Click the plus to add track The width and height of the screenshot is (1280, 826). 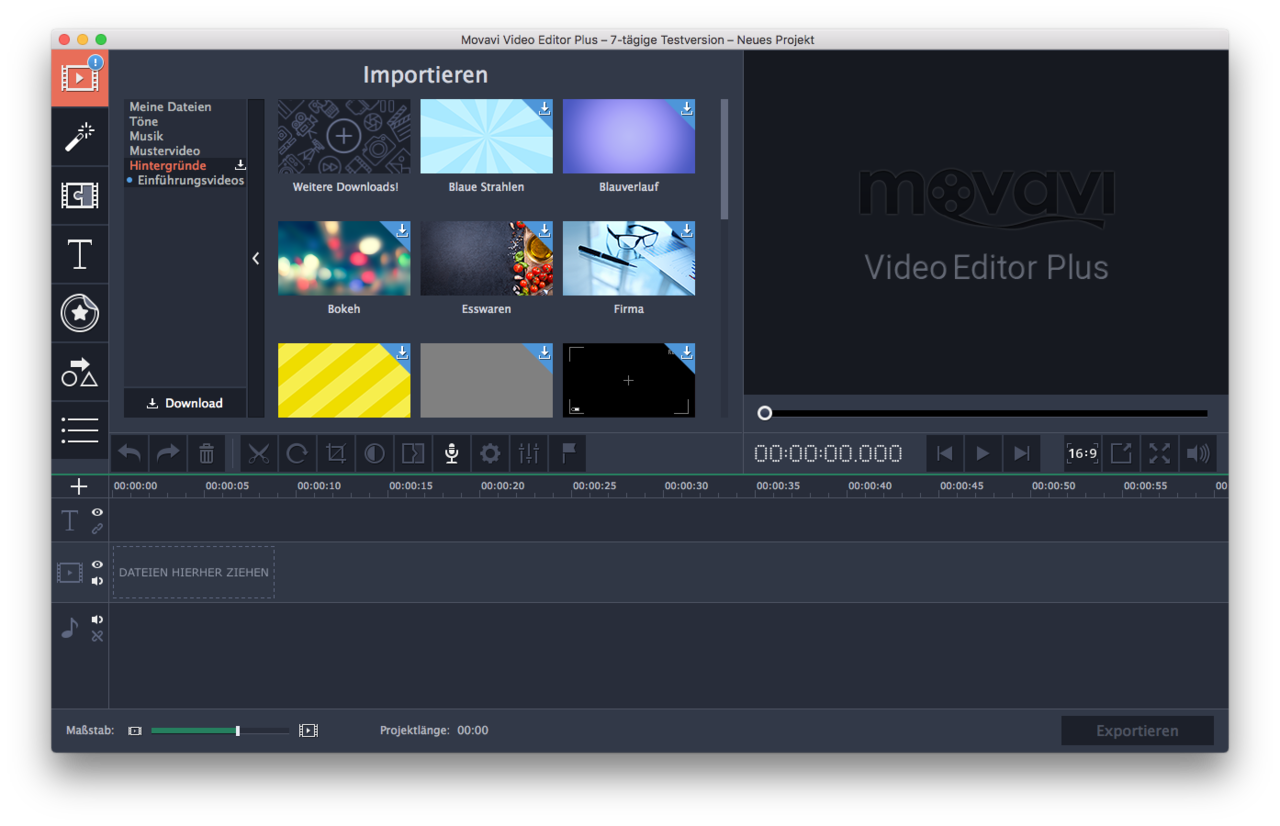point(79,486)
